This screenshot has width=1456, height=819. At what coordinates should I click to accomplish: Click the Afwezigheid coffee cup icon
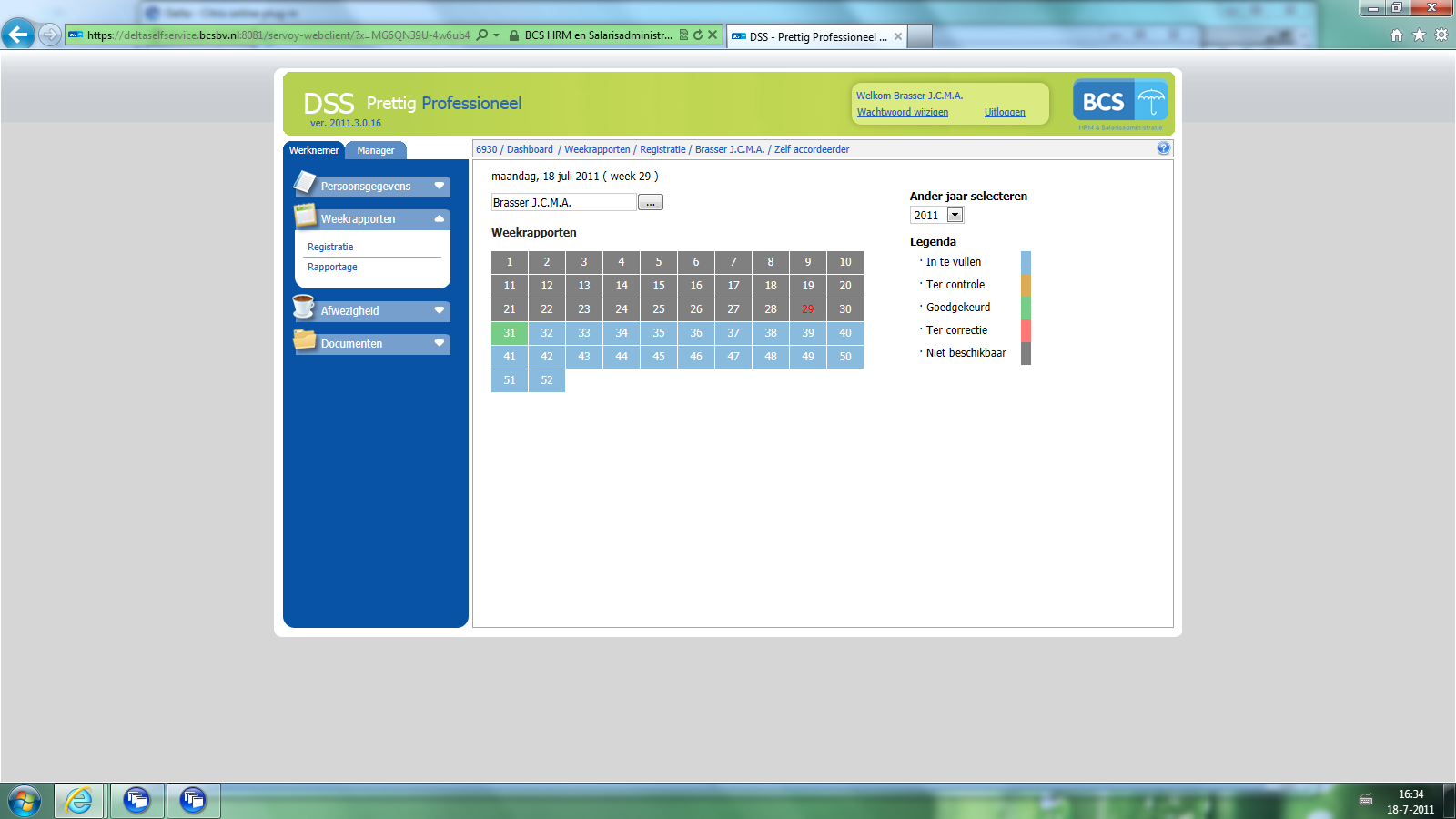[x=305, y=307]
